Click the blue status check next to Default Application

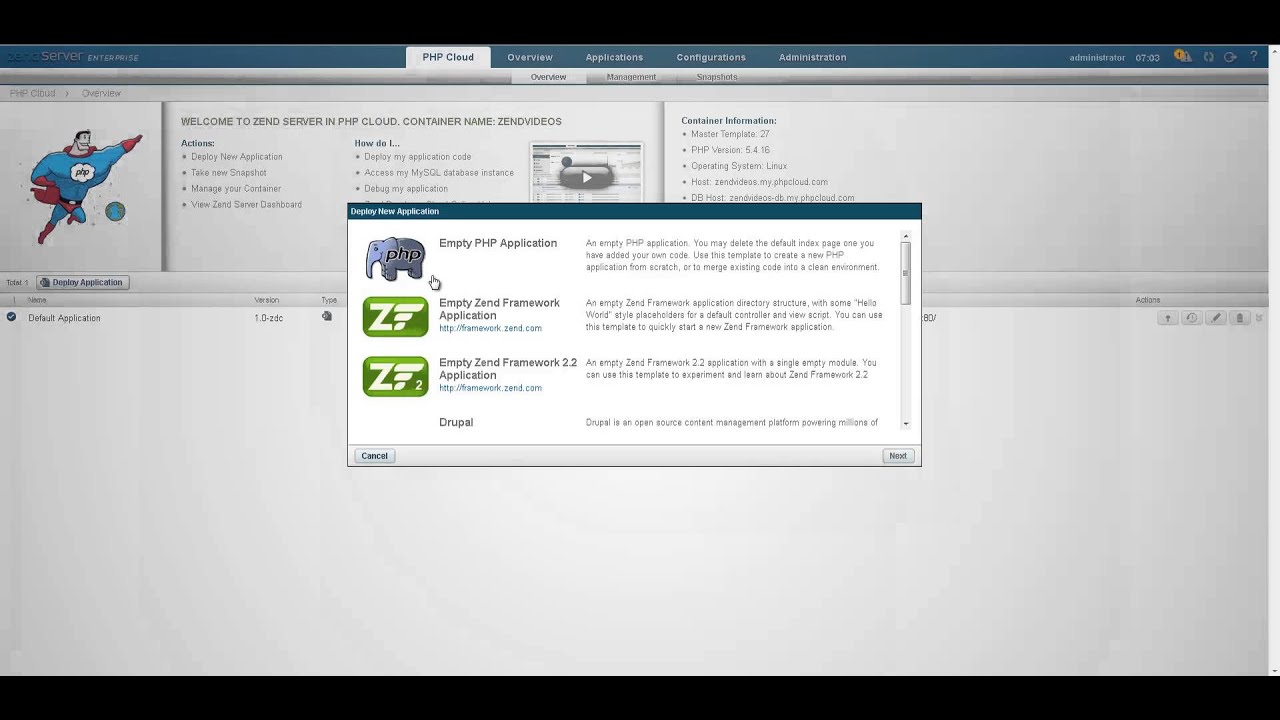coord(11,317)
